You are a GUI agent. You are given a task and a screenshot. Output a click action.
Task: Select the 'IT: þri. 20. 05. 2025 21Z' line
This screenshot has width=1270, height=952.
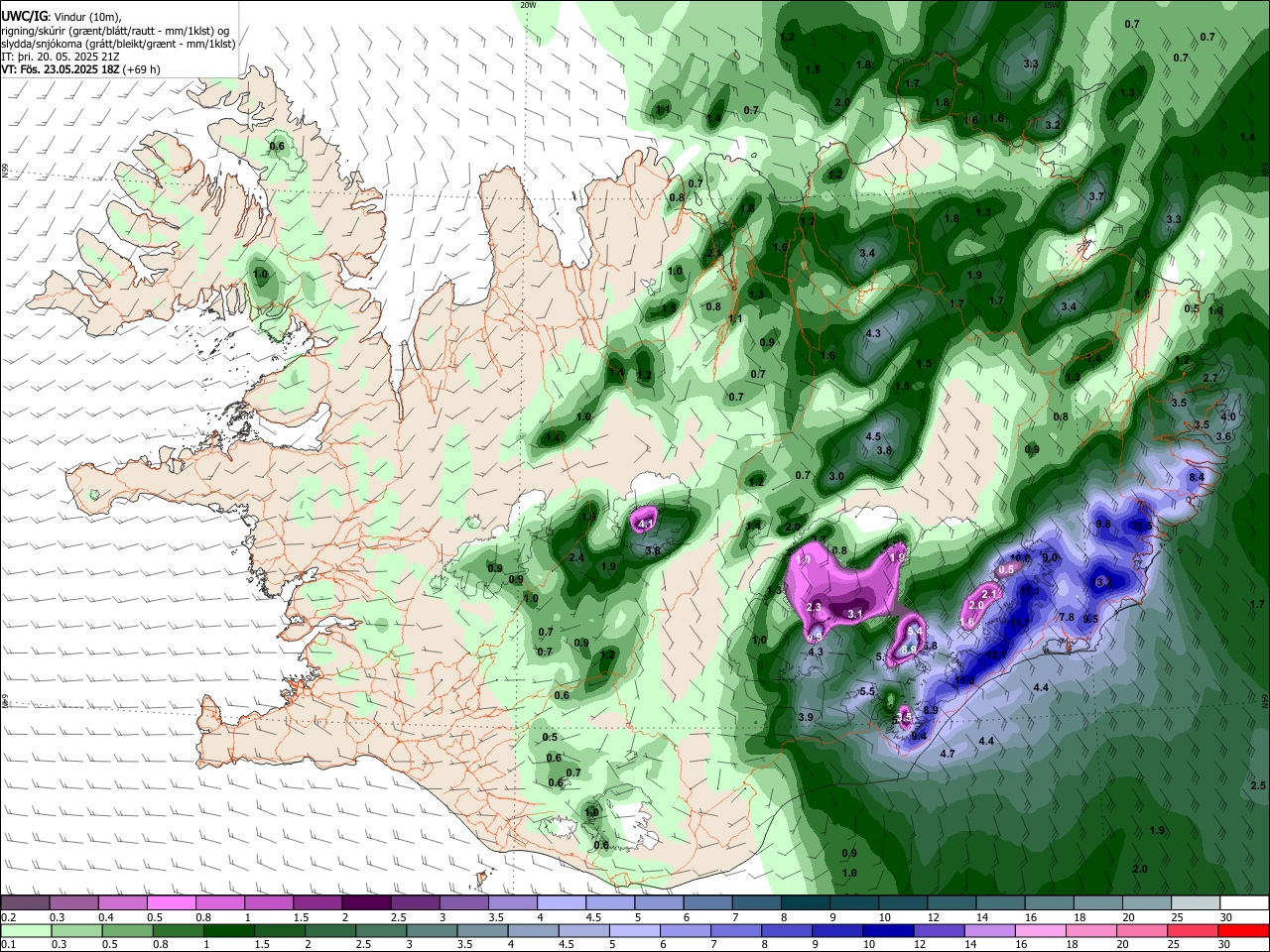60,57
